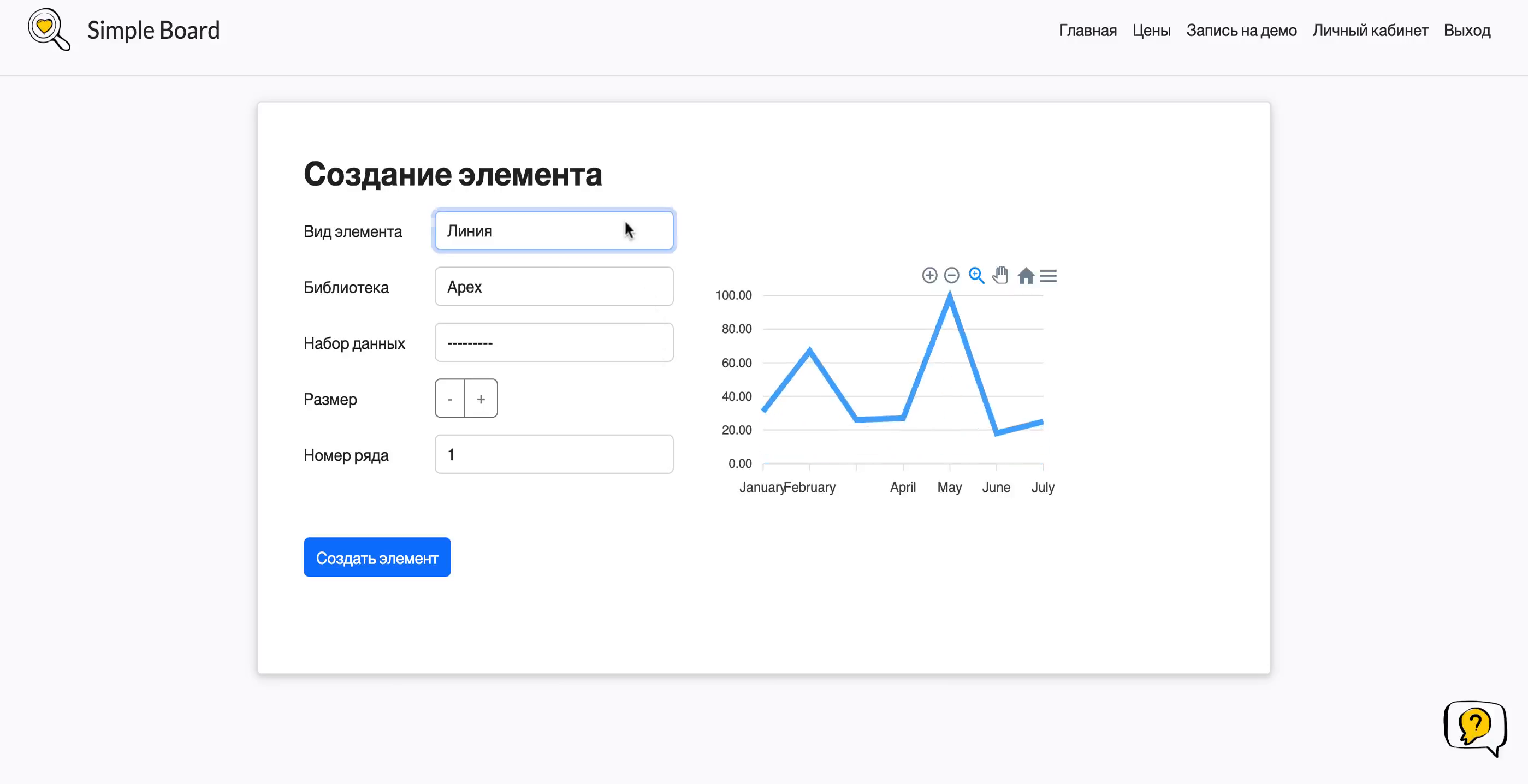Decrease Размер with the minus button
The height and width of the screenshot is (784, 1528).
[x=450, y=399]
